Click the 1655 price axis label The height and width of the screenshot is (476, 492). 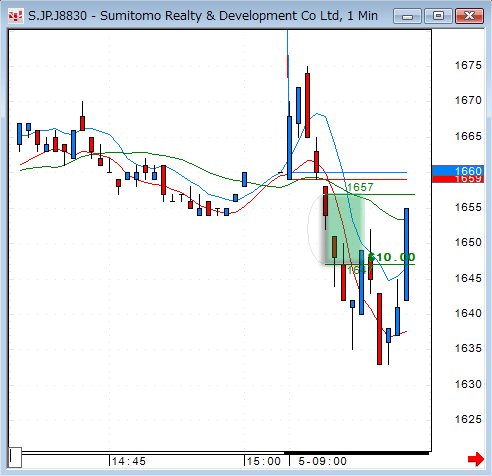[468, 207]
